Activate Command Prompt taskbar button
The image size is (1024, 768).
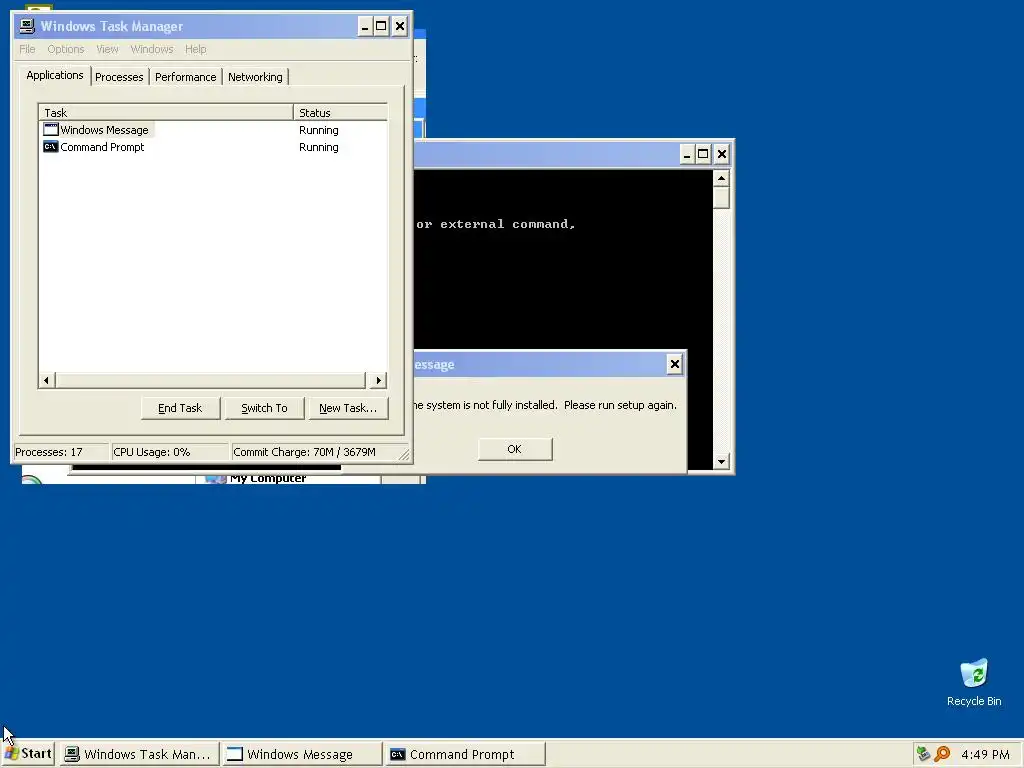464,754
